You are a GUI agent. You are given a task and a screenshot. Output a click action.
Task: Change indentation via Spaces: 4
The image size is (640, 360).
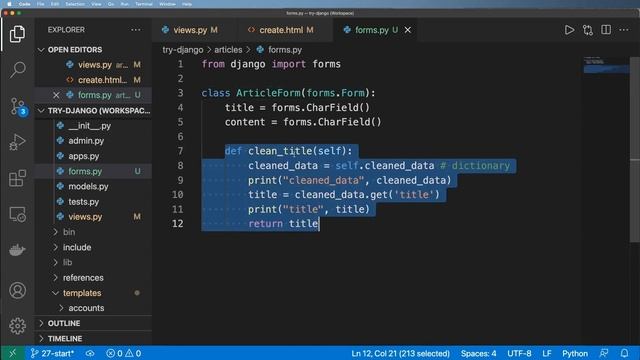(x=478, y=353)
